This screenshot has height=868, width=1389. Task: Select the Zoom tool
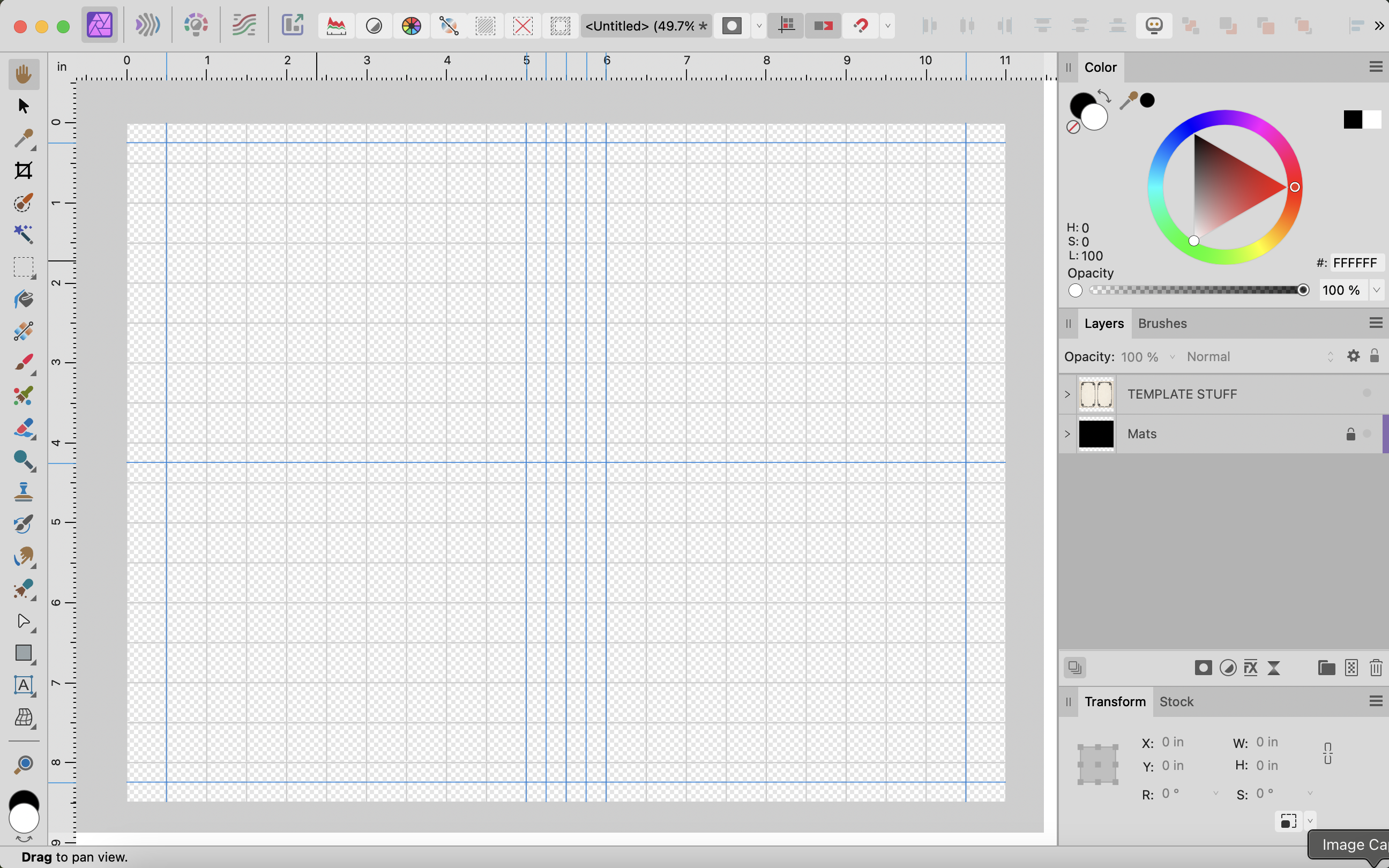click(x=24, y=764)
